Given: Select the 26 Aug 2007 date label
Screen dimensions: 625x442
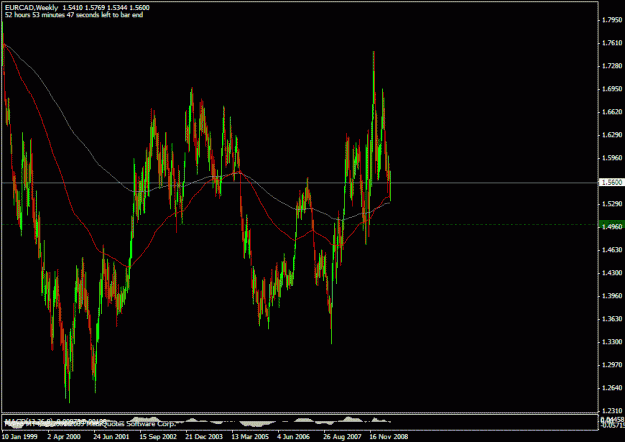Looking at the screenshot, I should [342, 436].
